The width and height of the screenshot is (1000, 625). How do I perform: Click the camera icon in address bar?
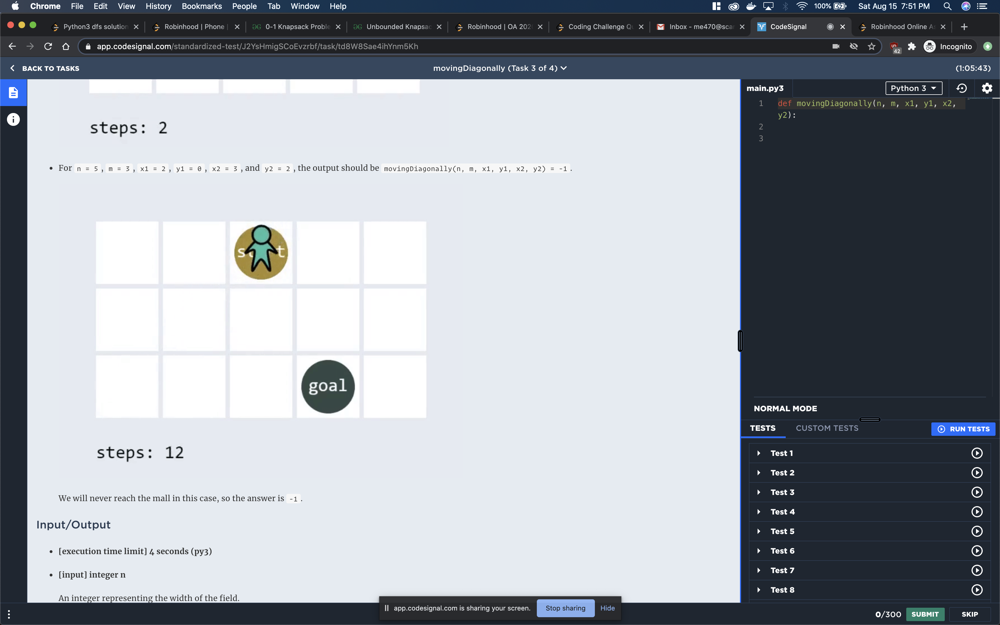835,46
